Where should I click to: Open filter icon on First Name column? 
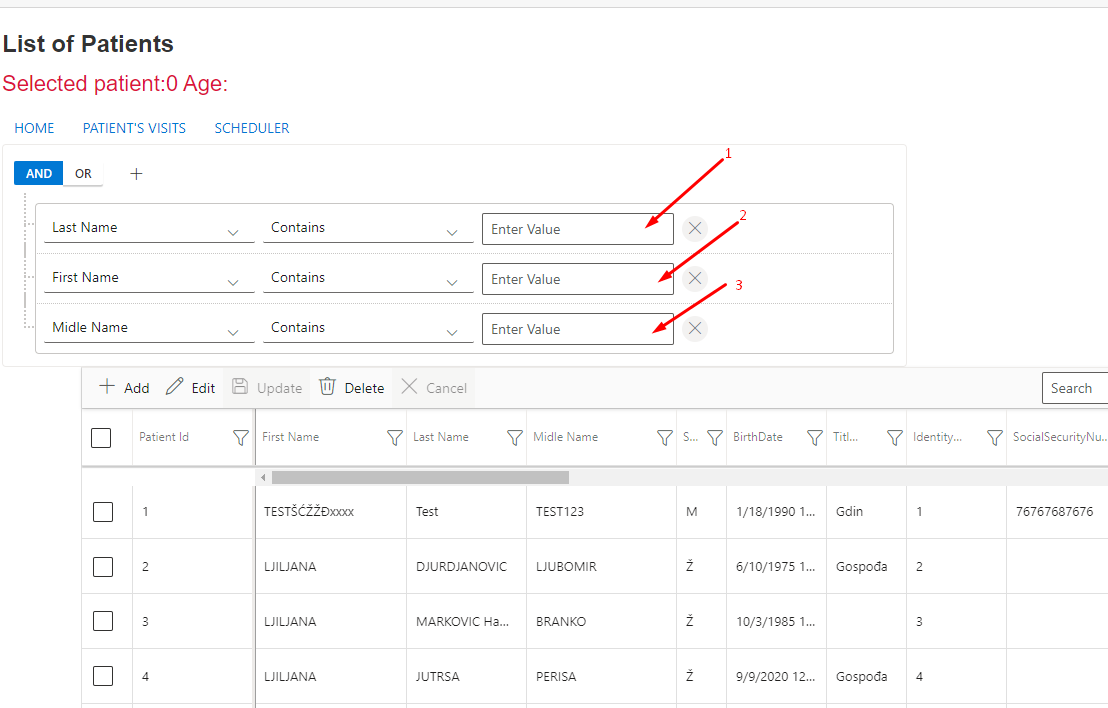394,437
